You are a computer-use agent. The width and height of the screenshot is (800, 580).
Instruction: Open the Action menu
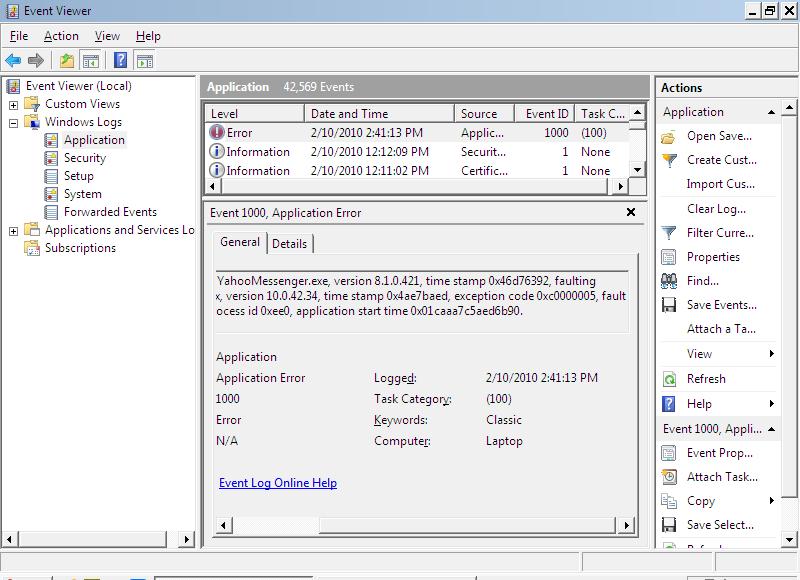pos(61,36)
